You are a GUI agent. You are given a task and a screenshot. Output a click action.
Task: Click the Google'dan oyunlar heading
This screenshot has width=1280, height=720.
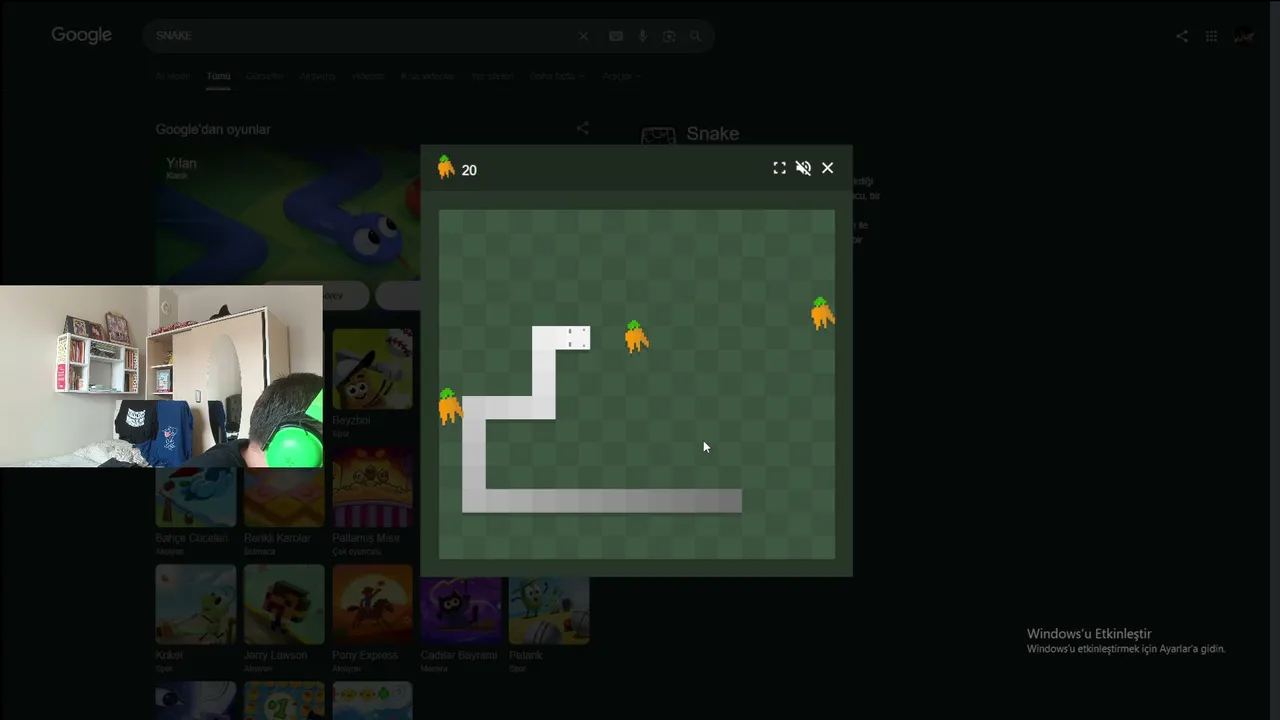pos(213,129)
